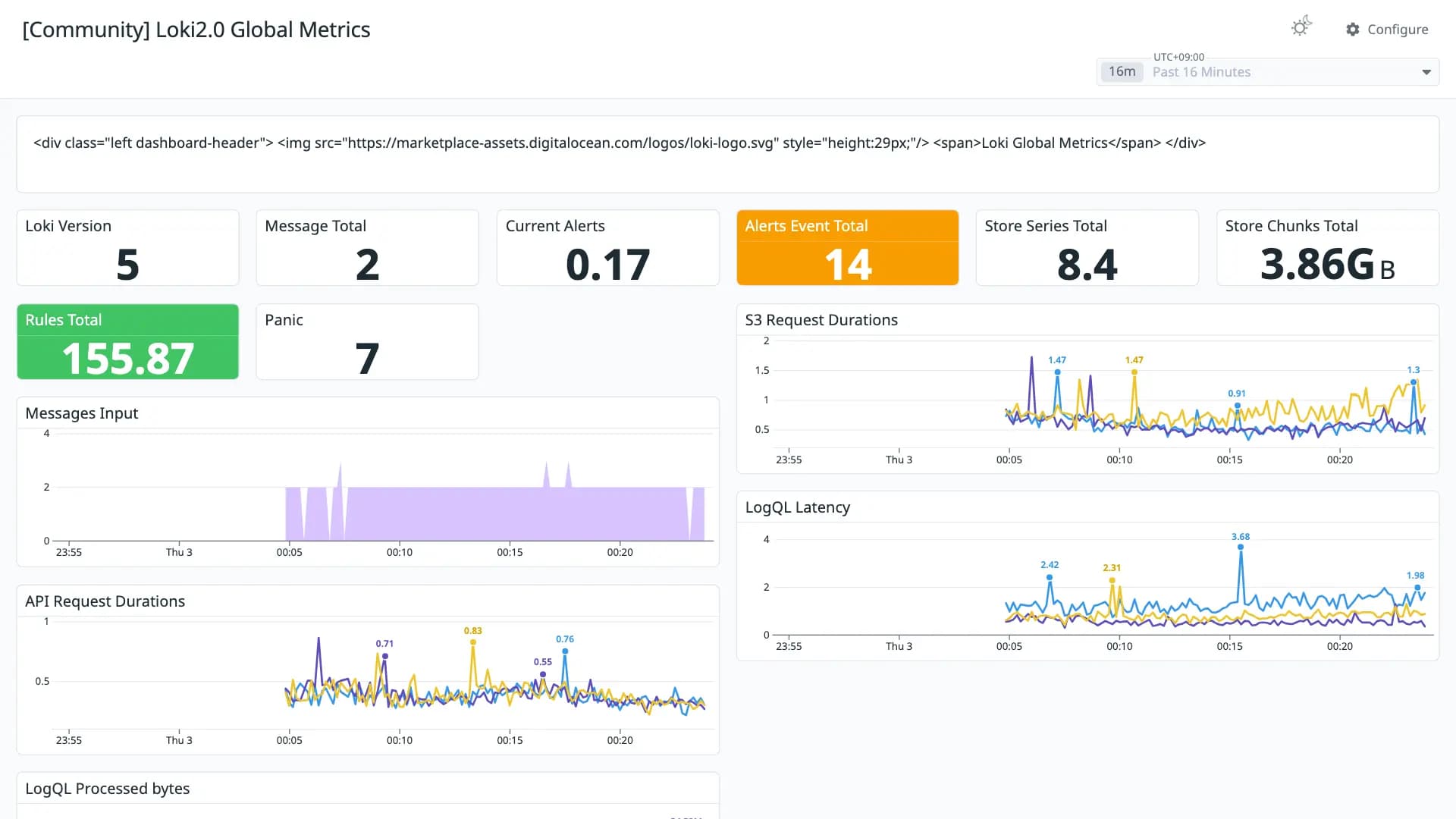Open the Configure settings
Image resolution: width=1456 pixels, height=819 pixels.
click(x=1387, y=30)
